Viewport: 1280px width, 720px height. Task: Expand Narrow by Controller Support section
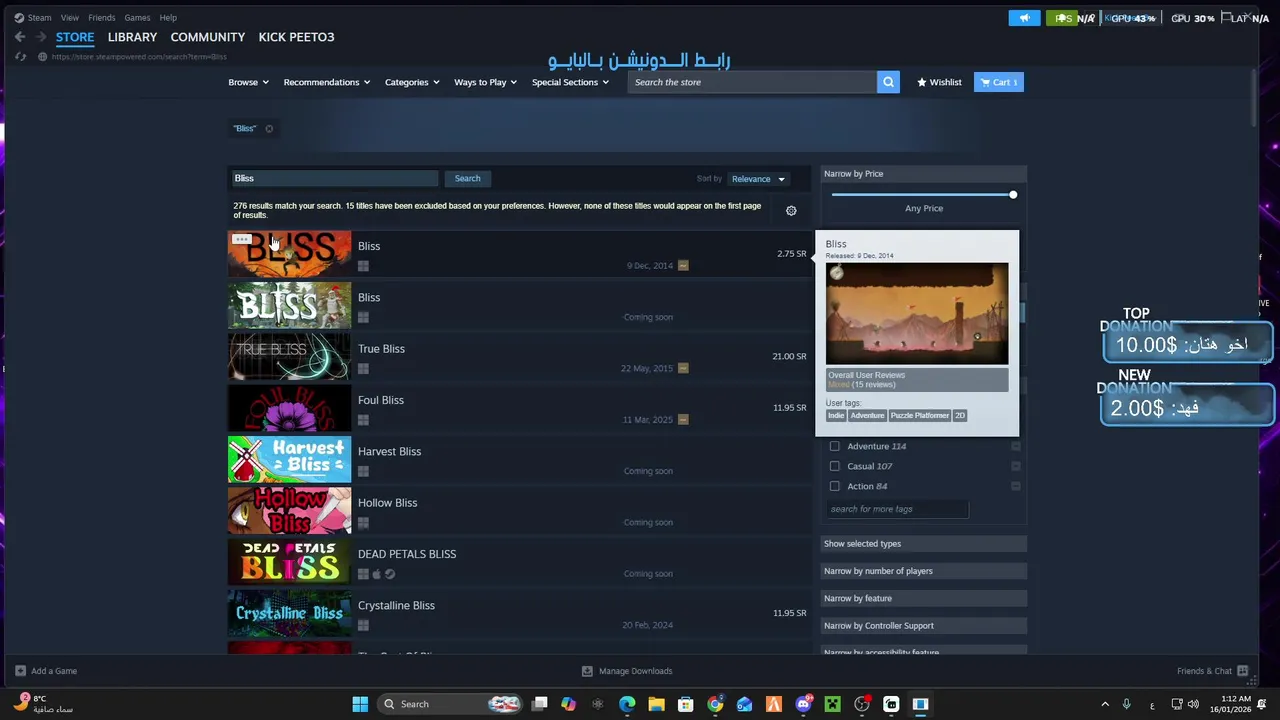(x=924, y=626)
